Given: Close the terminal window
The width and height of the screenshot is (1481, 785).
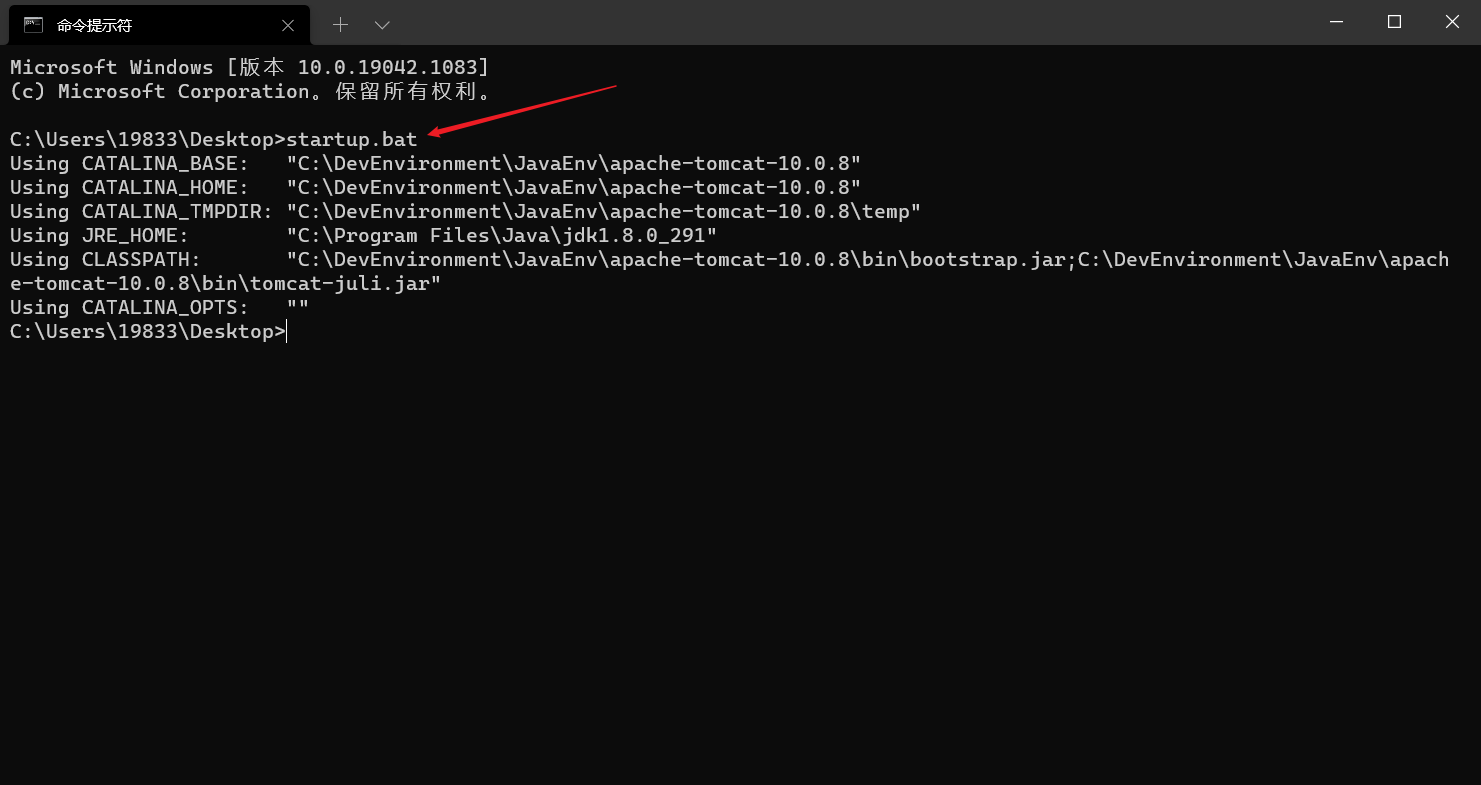Looking at the screenshot, I should 1452,22.
